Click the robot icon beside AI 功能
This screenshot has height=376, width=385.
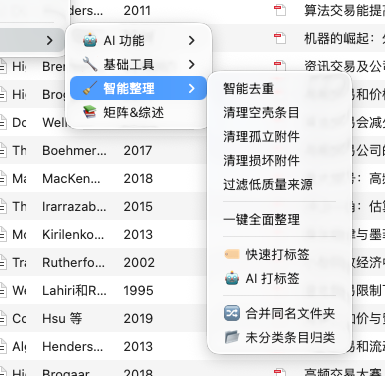click(x=90, y=40)
